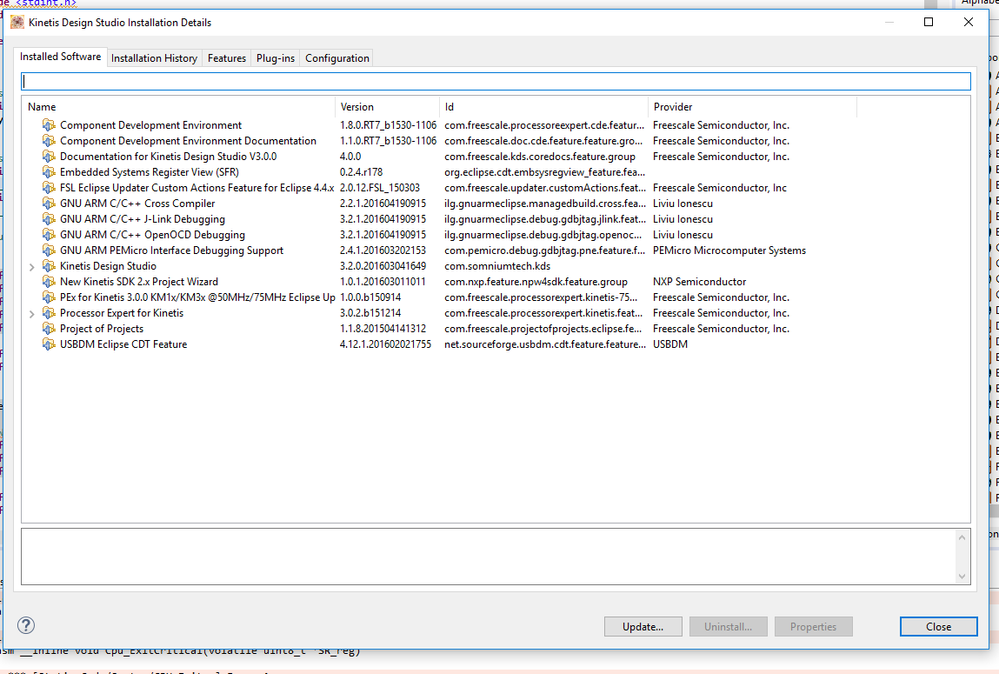
Task: Click version cell '3.2.0.201603041649'
Action: (x=383, y=266)
